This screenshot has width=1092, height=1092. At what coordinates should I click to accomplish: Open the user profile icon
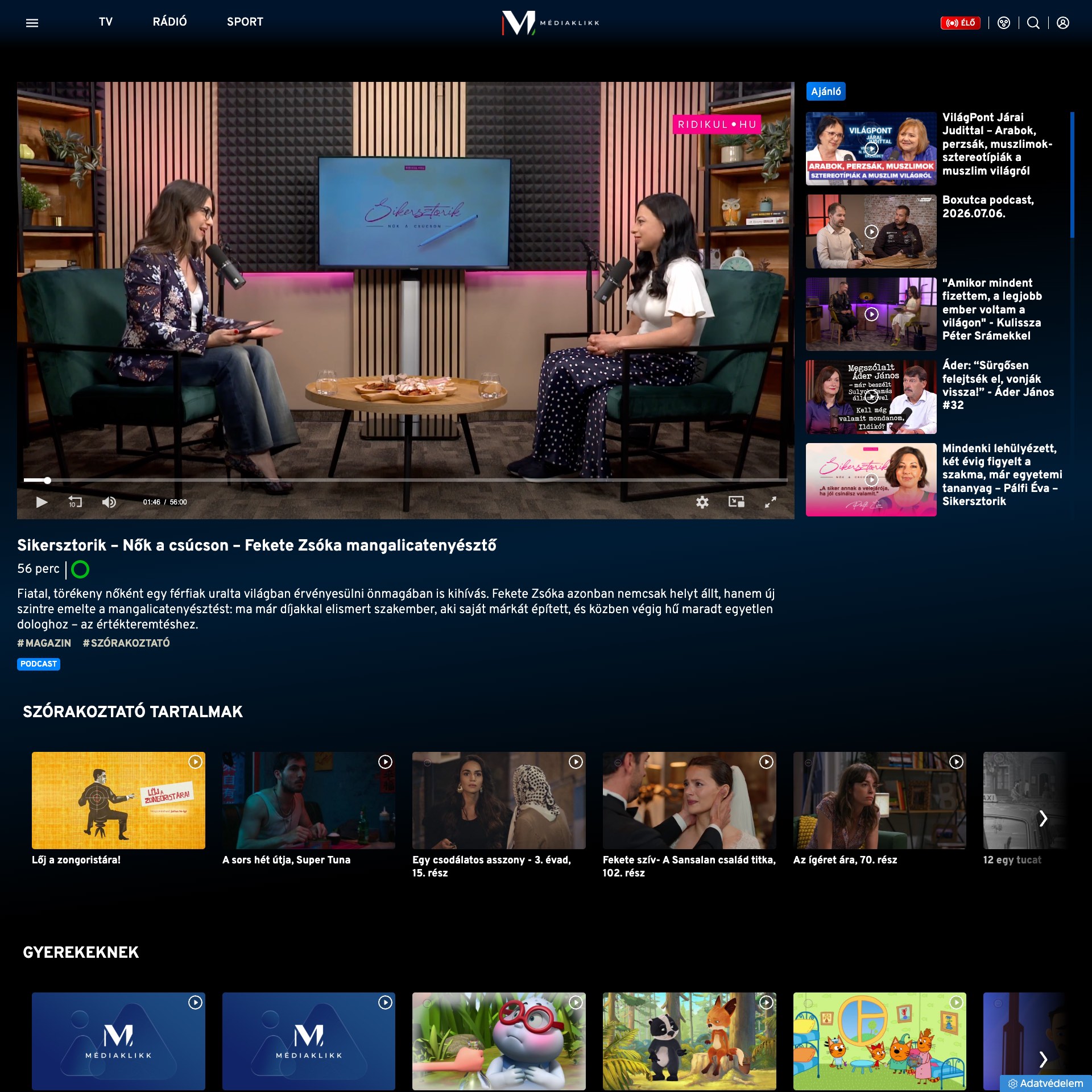tap(1063, 23)
